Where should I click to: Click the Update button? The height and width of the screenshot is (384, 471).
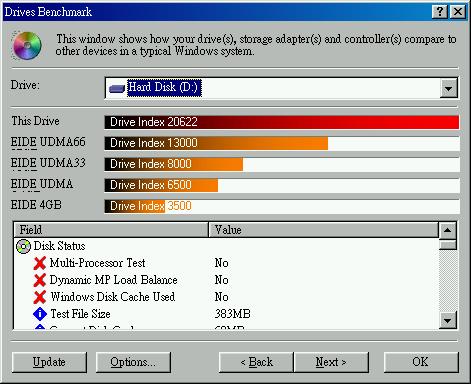[49, 362]
